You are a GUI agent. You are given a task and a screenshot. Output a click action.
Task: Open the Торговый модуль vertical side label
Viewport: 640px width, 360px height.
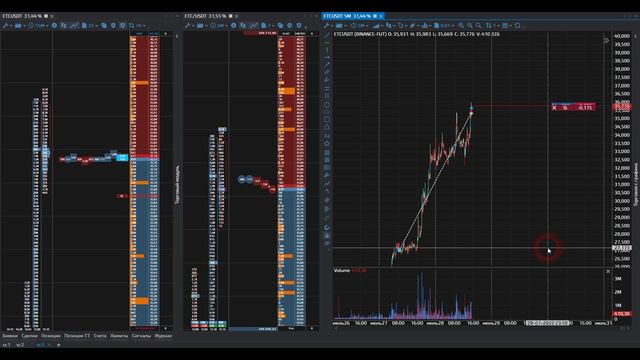(x=177, y=185)
